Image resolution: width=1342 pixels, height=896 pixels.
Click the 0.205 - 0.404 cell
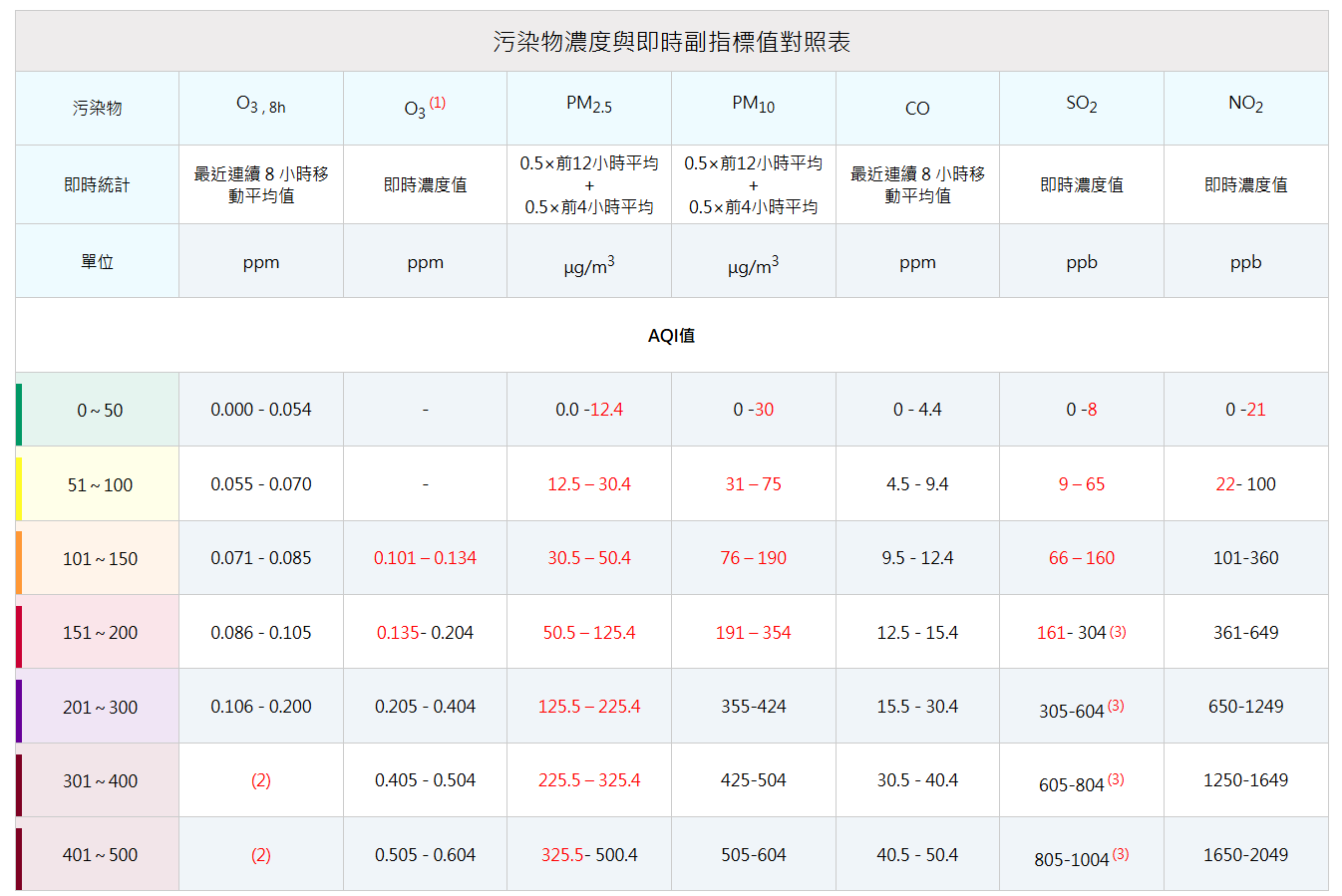coord(425,706)
